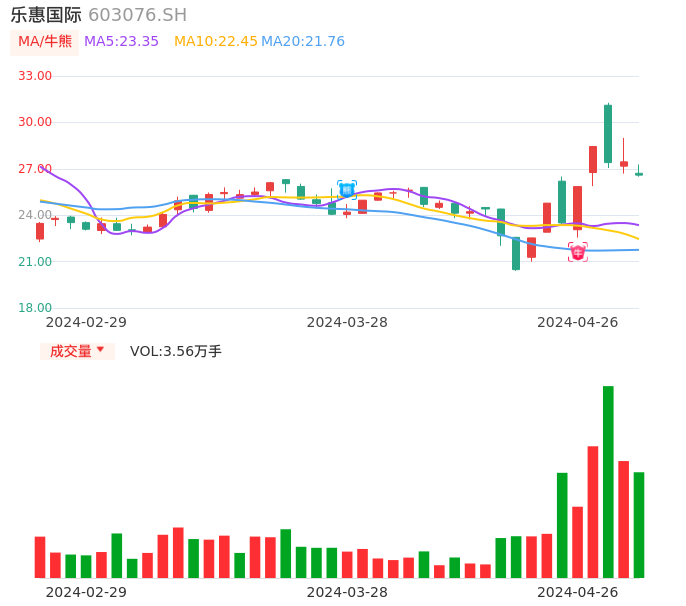Click 2024-04-26 date on price chart
The height and width of the screenshot is (606, 686).
(x=578, y=322)
